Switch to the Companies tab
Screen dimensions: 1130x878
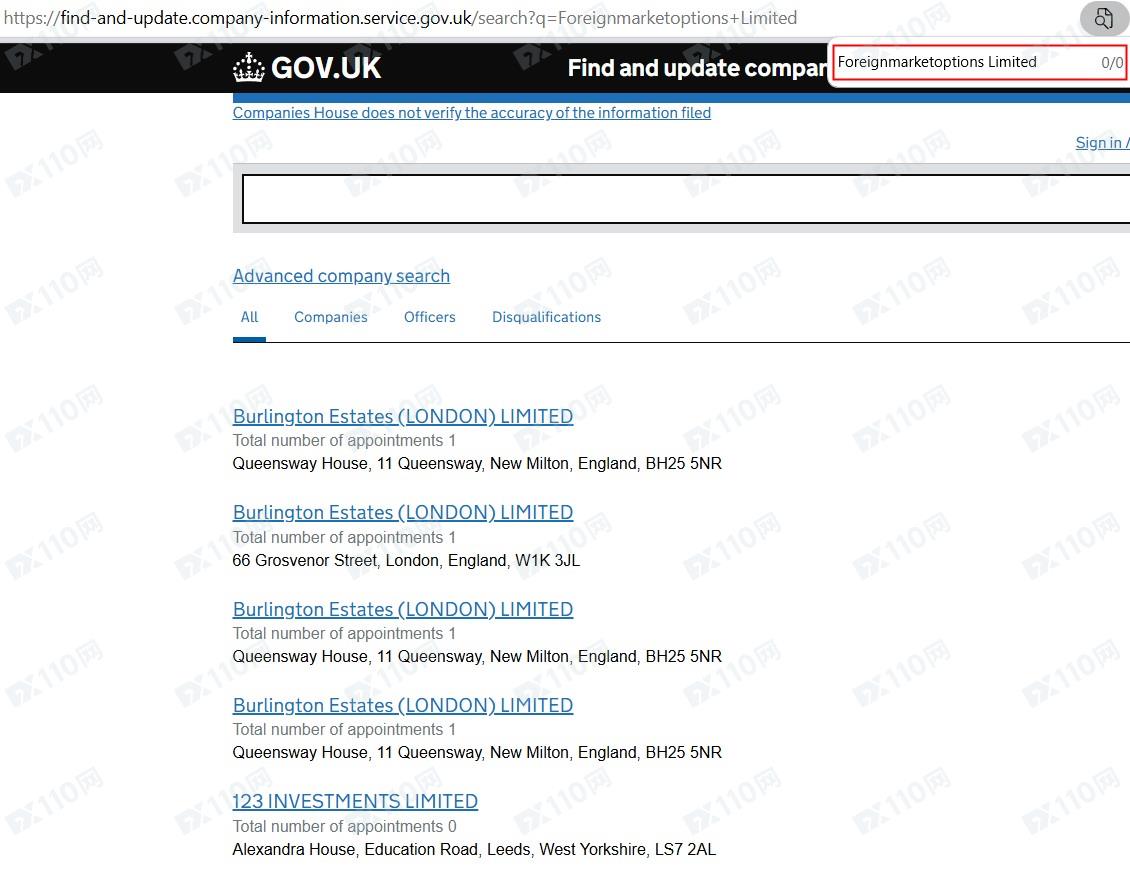(330, 317)
